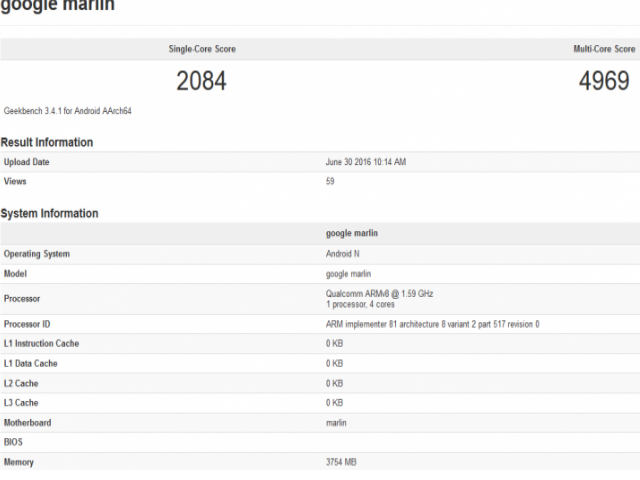Click the single-core score value 2084
This screenshot has height=480, width=640.
click(201, 81)
